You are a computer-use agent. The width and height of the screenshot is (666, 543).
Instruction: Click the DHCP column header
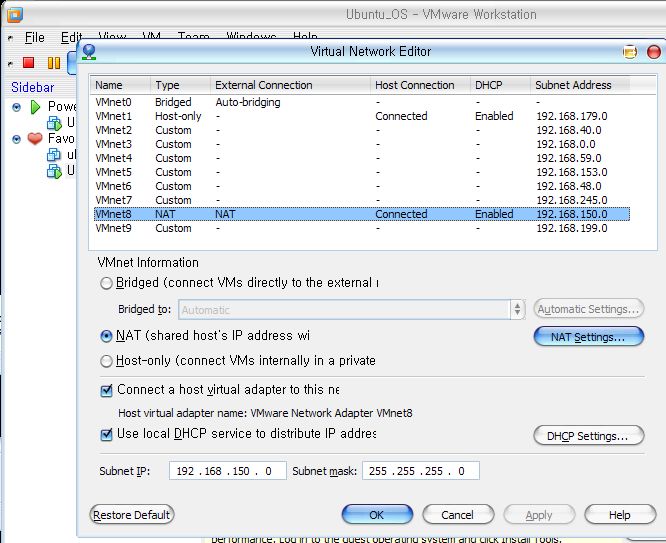(500, 85)
